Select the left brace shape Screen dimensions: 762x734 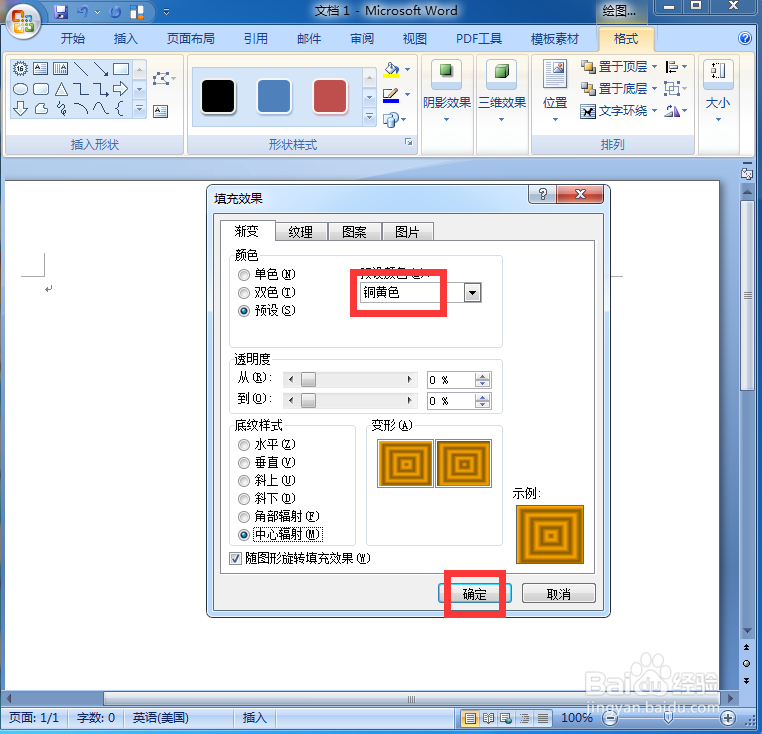point(120,108)
